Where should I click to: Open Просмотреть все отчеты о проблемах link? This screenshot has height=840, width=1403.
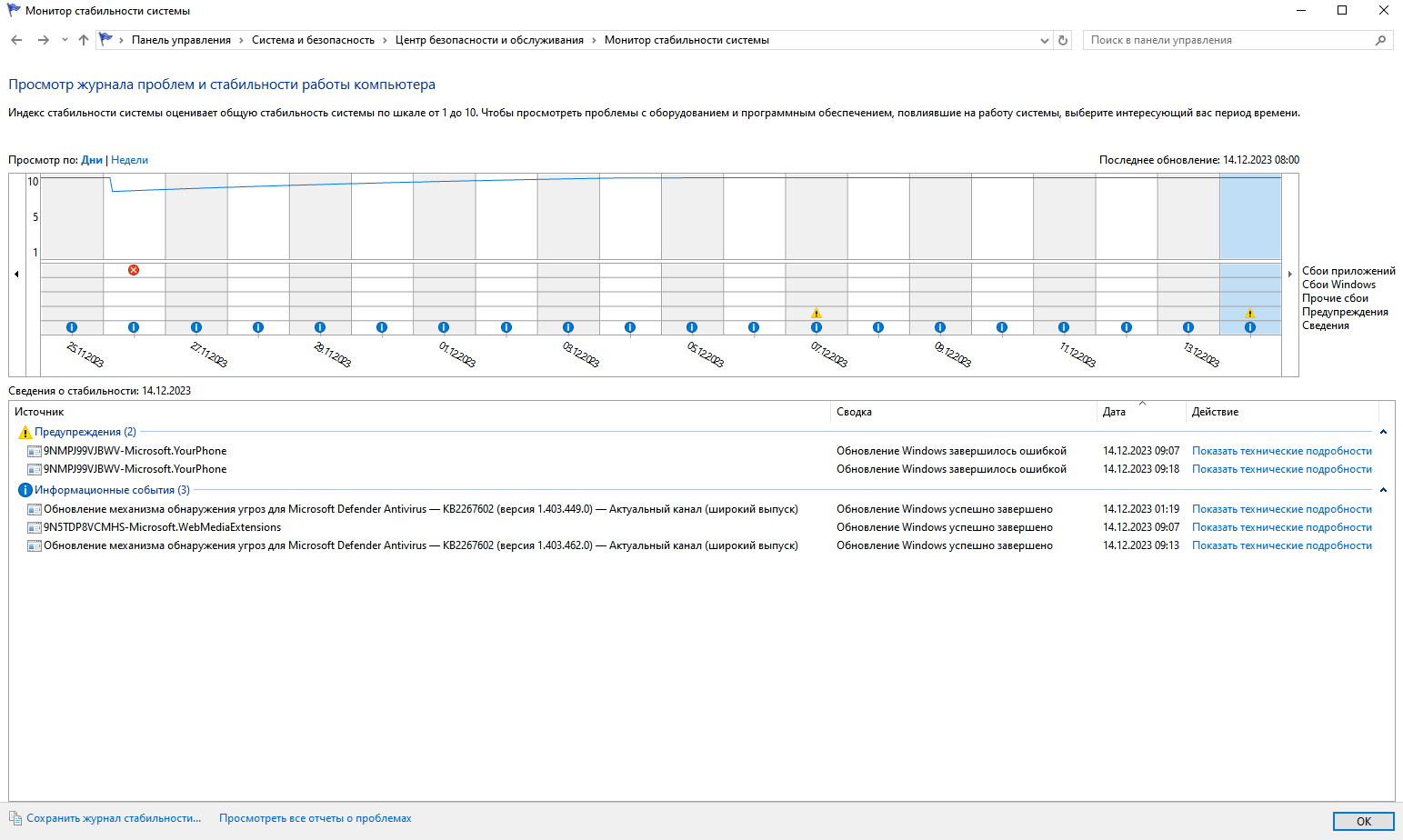pyautogui.click(x=316, y=818)
